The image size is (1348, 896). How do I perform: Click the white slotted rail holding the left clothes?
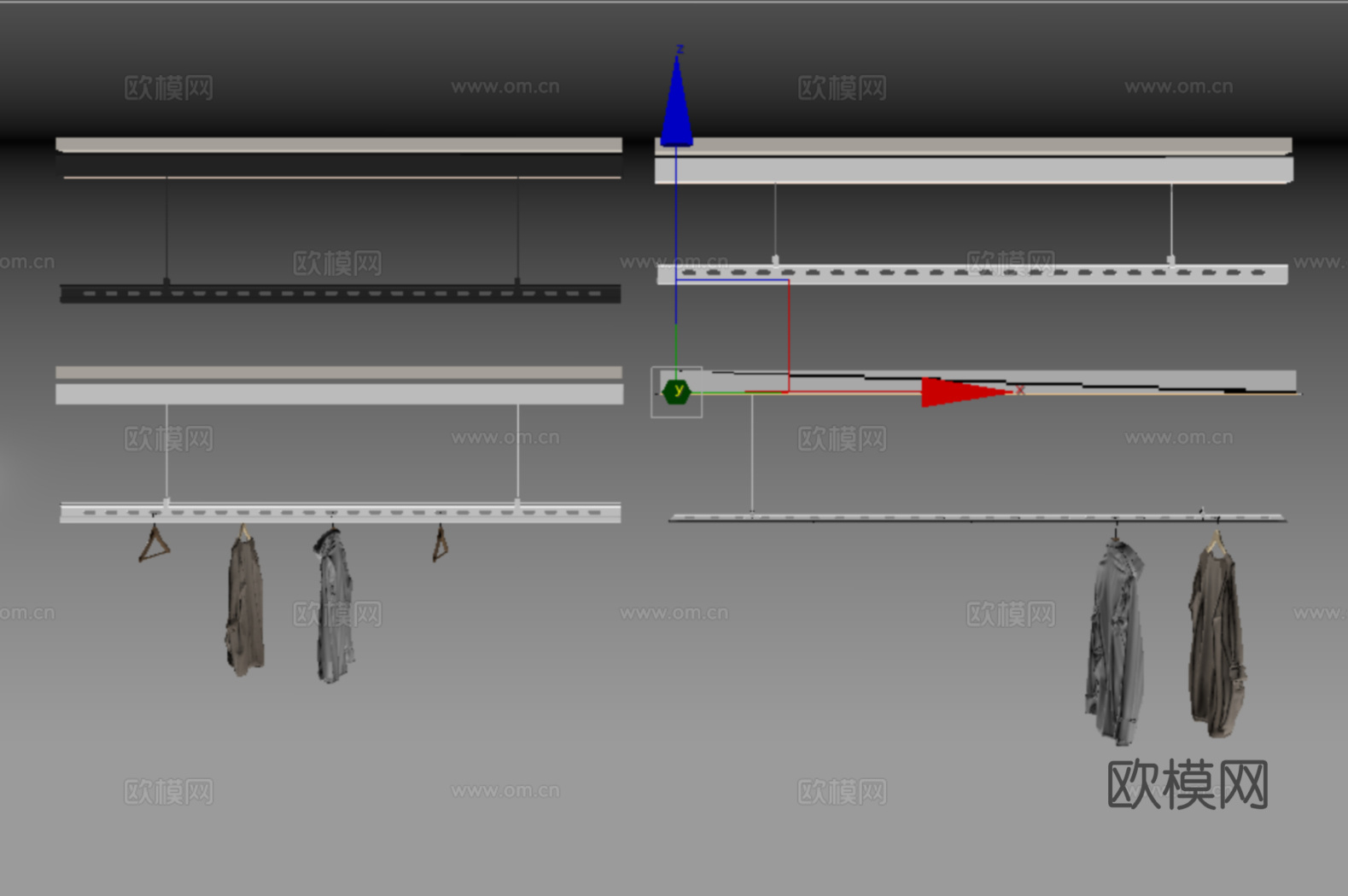[340, 512]
